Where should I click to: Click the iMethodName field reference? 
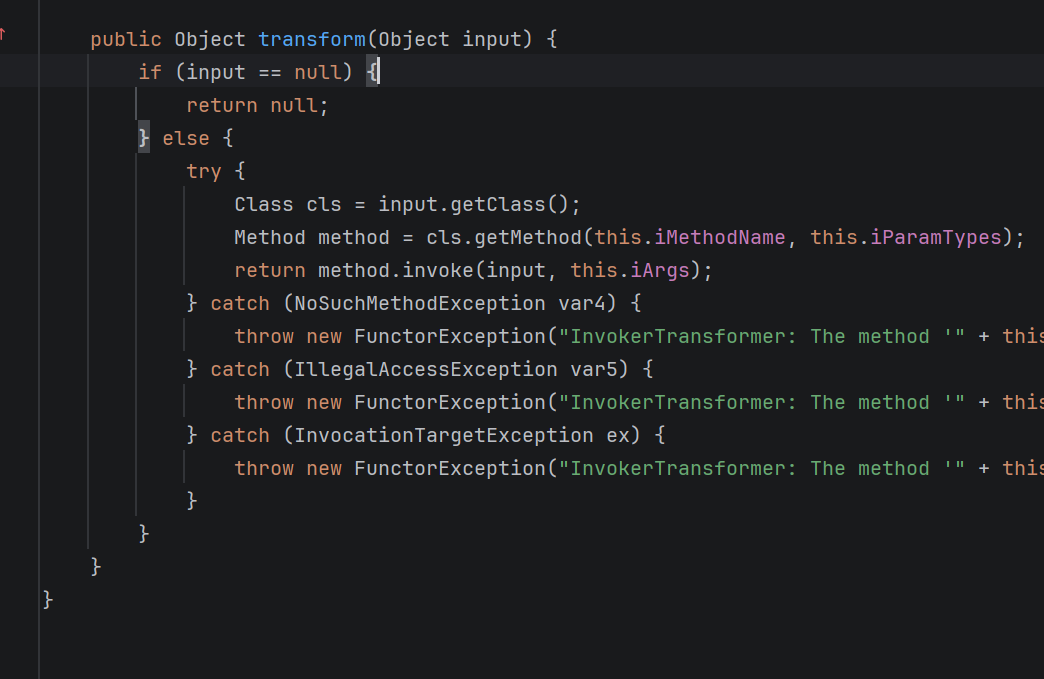pyautogui.click(x=720, y=238)
